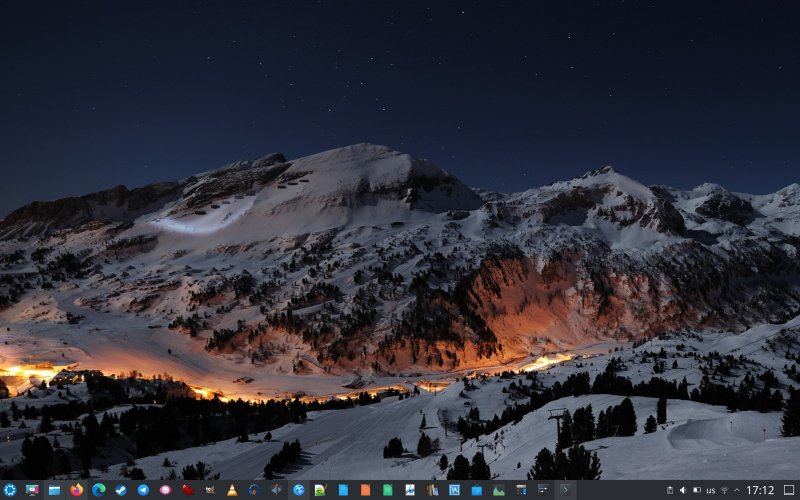Open the KDE application launcher
The width and height of the screenshot is (800, 500).
click(10, 490)
